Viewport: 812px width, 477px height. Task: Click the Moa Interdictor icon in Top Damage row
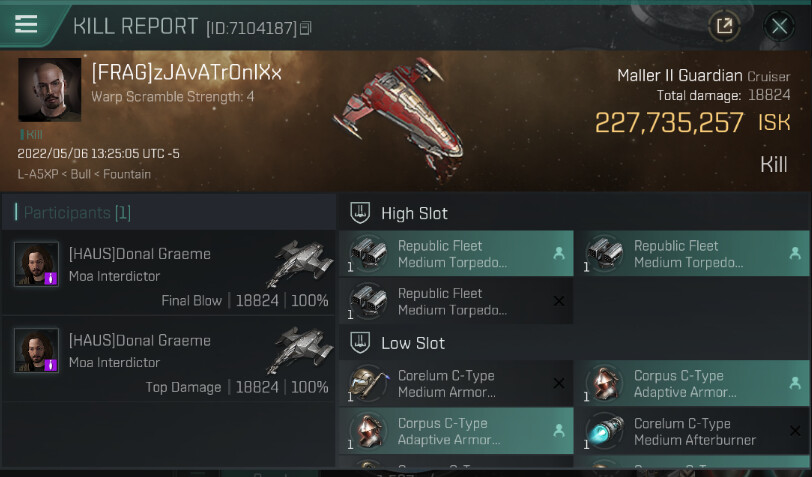(x=299, y=351)
